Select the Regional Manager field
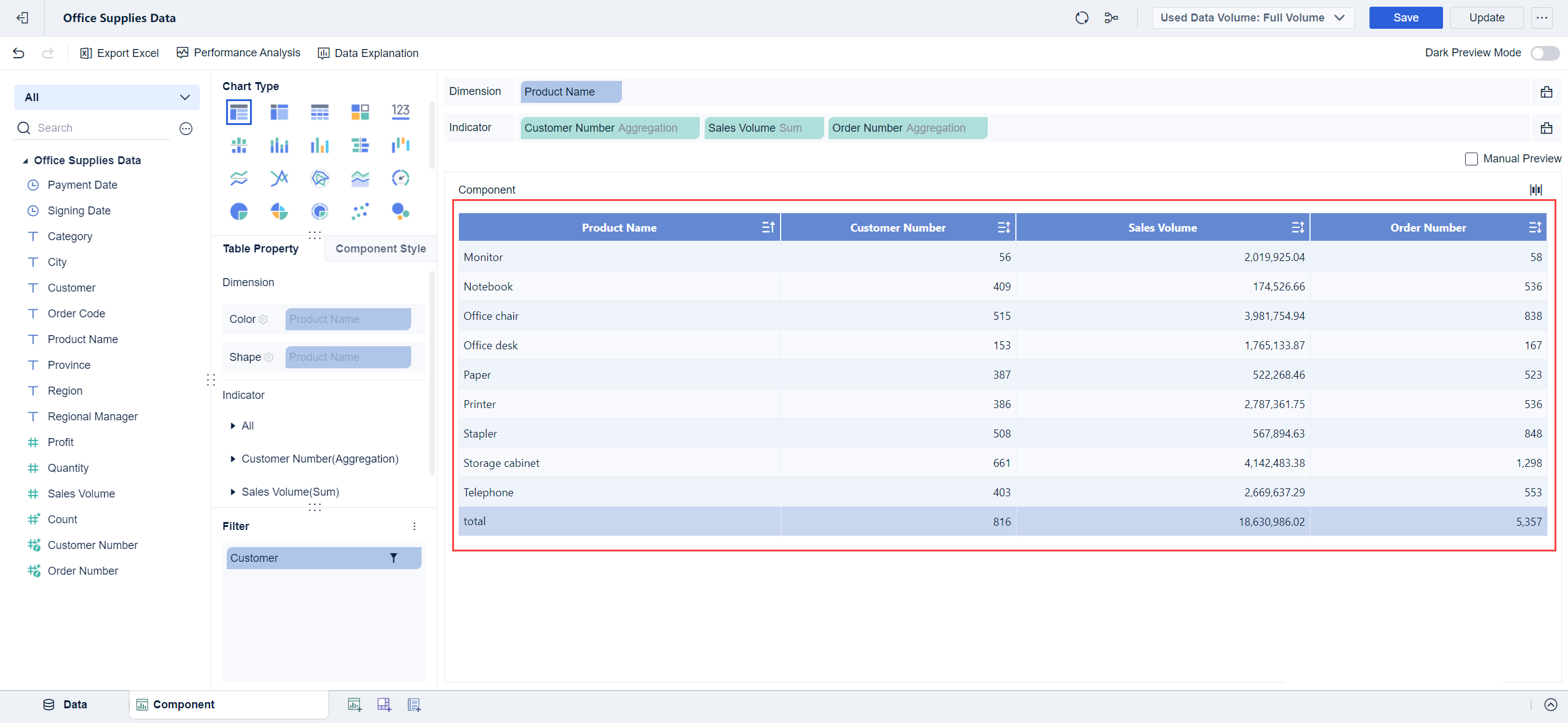The height and width of the screenshot is (723, 1568). [x=93, y=417]
